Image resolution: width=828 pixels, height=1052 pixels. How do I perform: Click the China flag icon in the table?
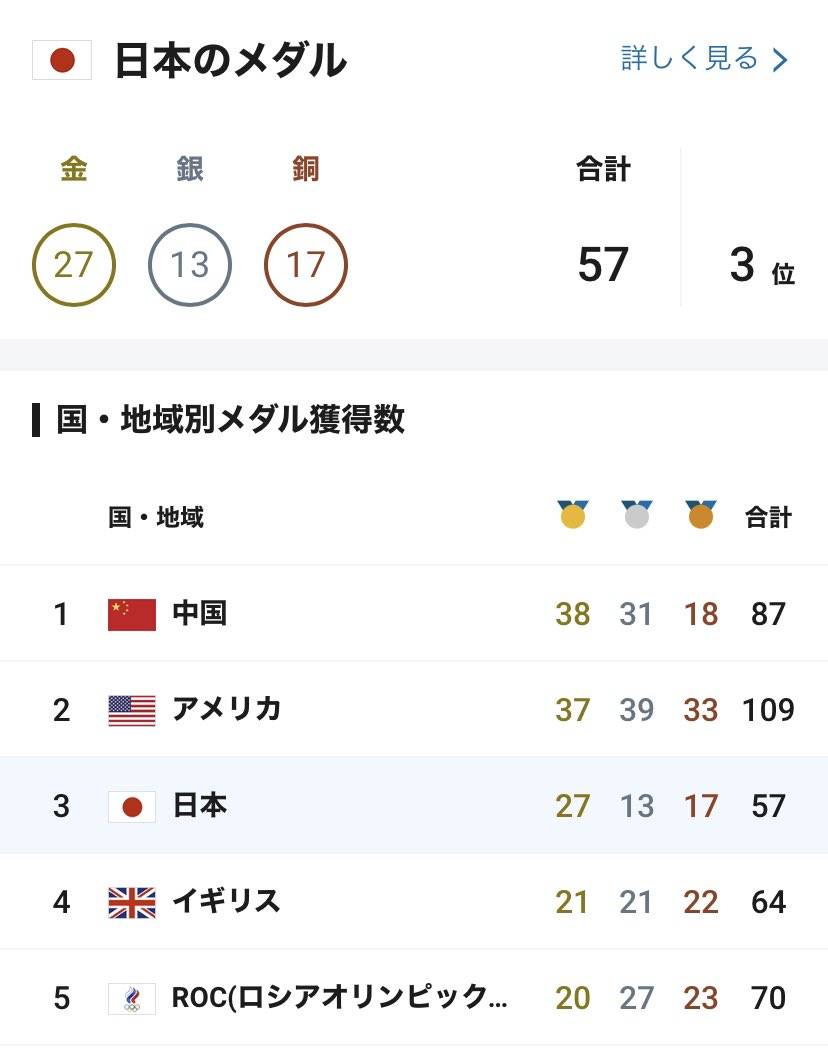click(x=132, y=614)
